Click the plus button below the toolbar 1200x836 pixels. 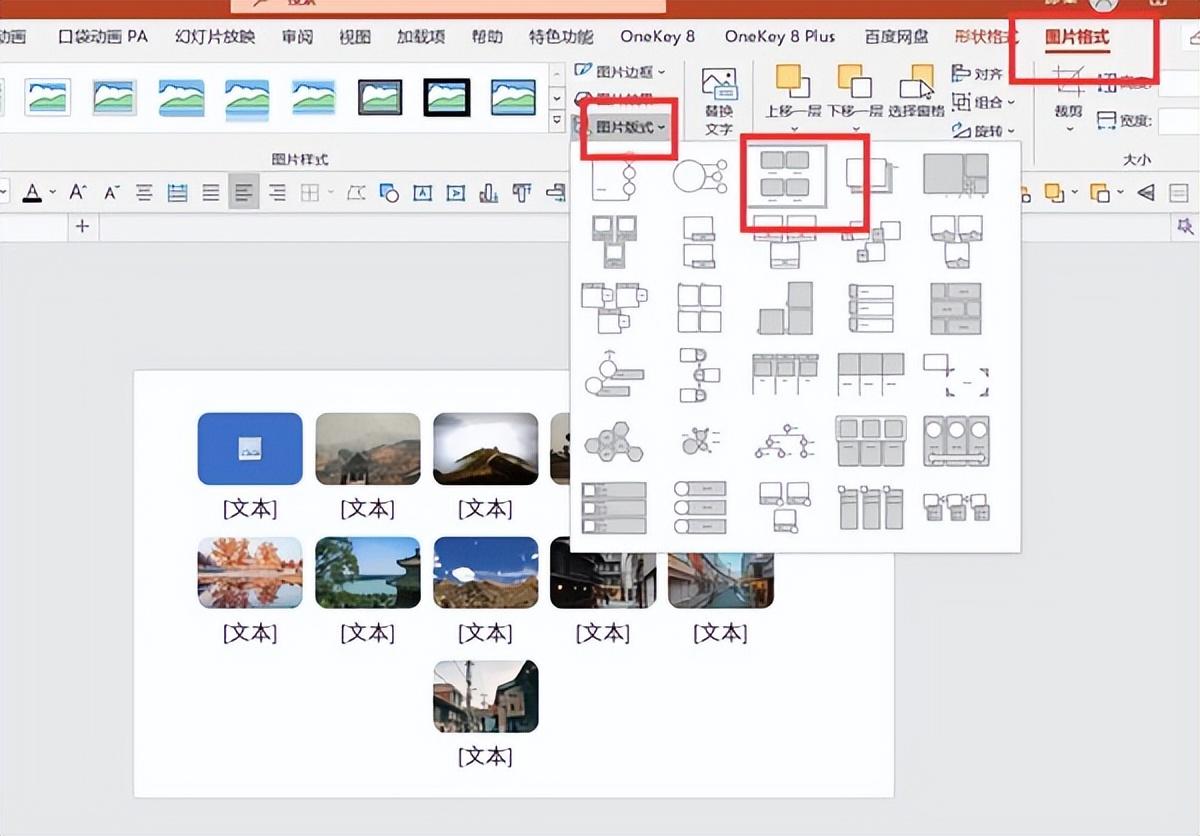pos(82,227)
